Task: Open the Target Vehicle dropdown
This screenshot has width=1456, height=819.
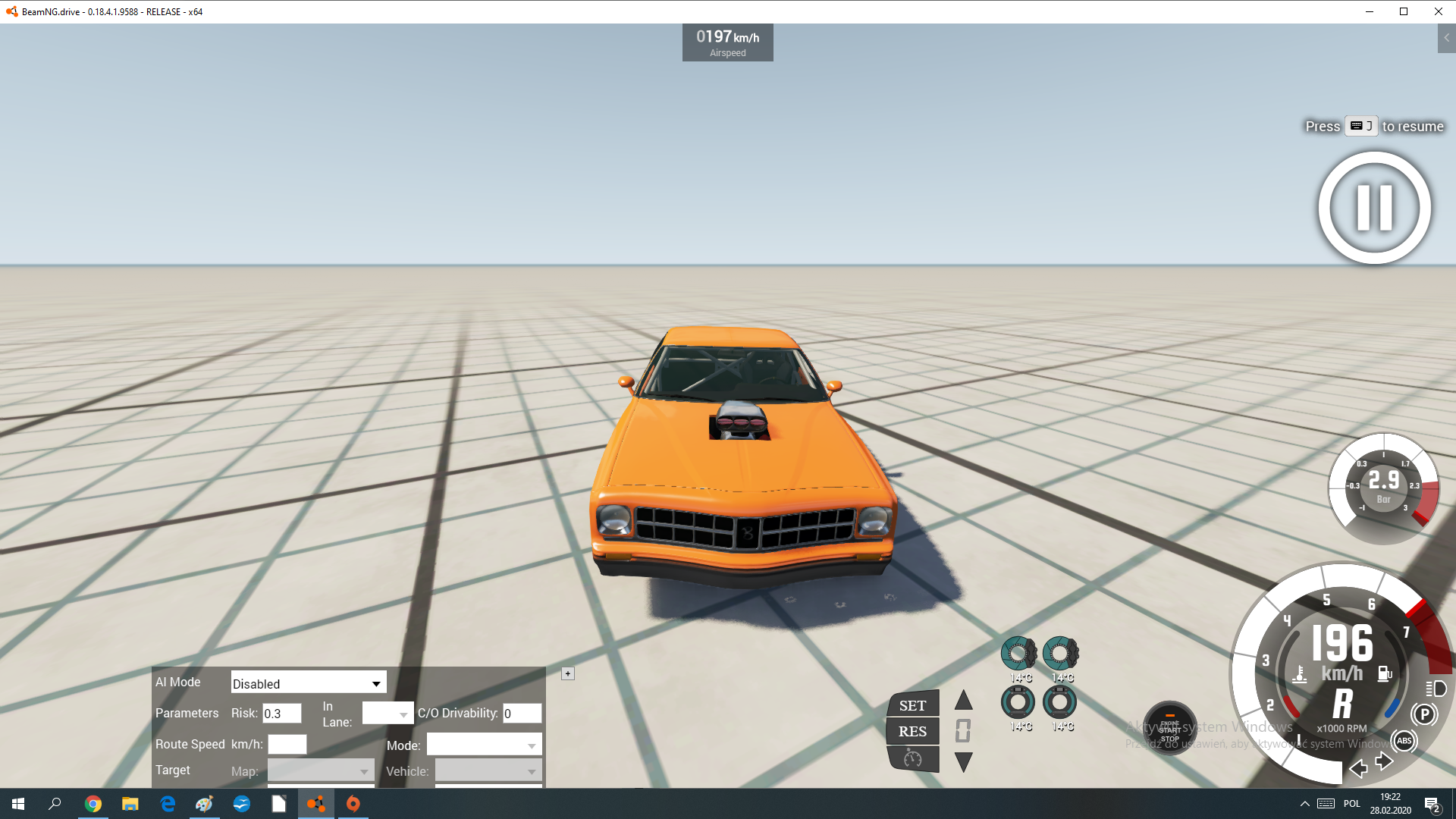Action: [x=488, y=770]
